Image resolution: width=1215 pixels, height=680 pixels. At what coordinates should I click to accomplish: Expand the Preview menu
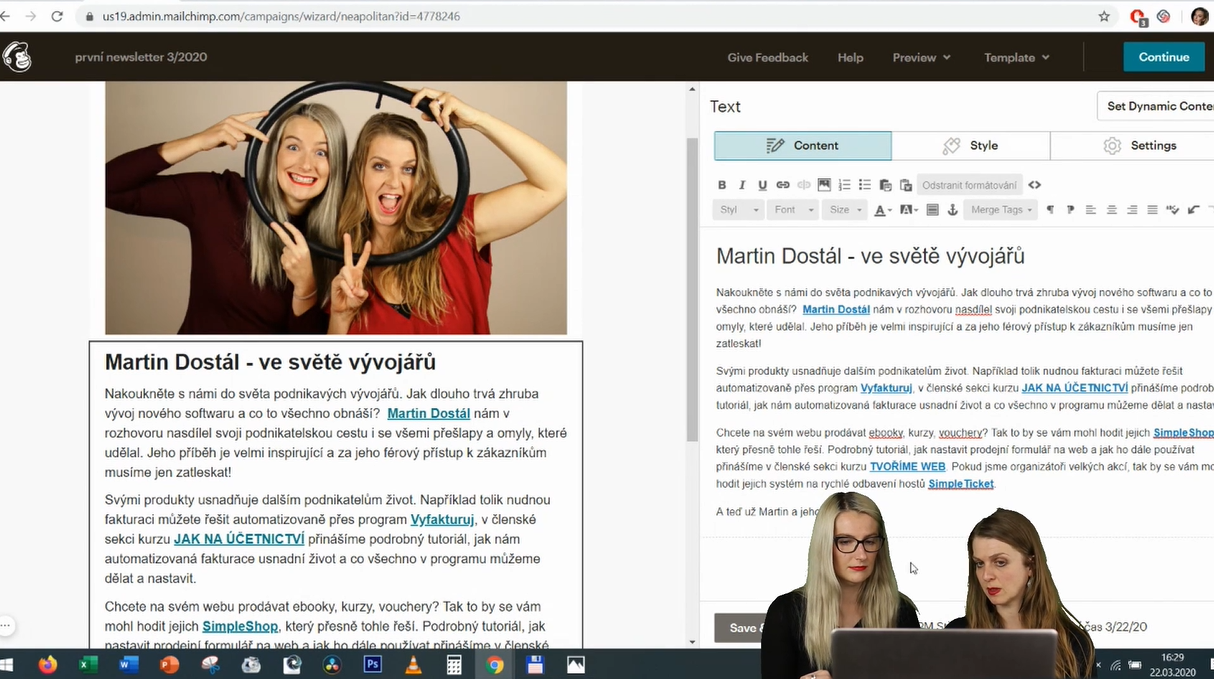point(921,57)
